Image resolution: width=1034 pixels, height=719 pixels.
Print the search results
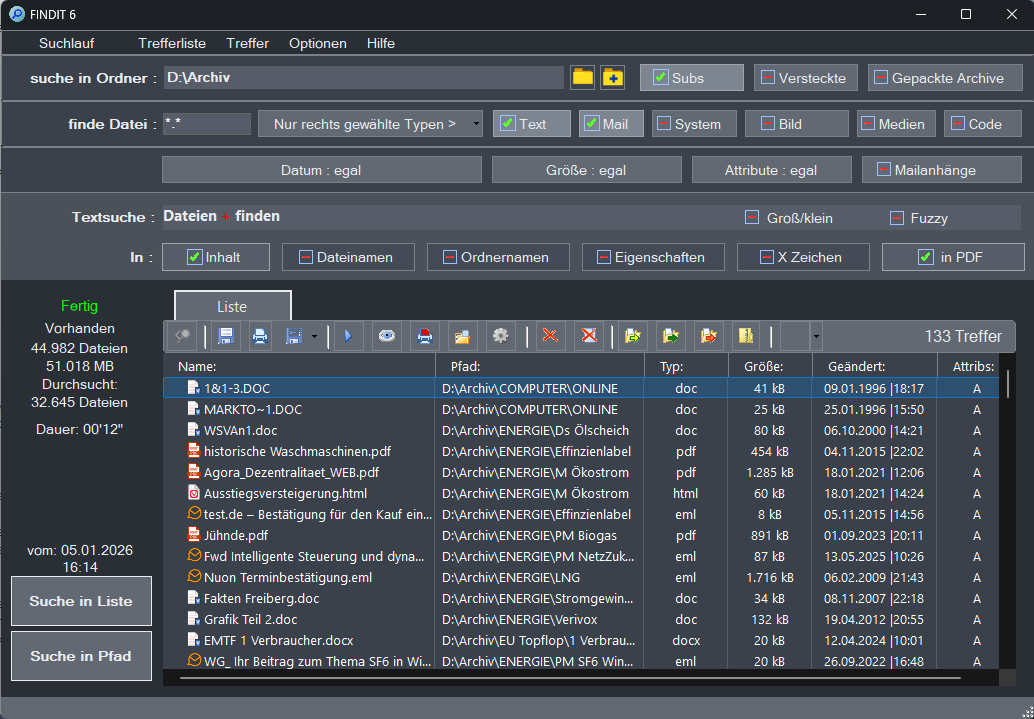point(260,336)
